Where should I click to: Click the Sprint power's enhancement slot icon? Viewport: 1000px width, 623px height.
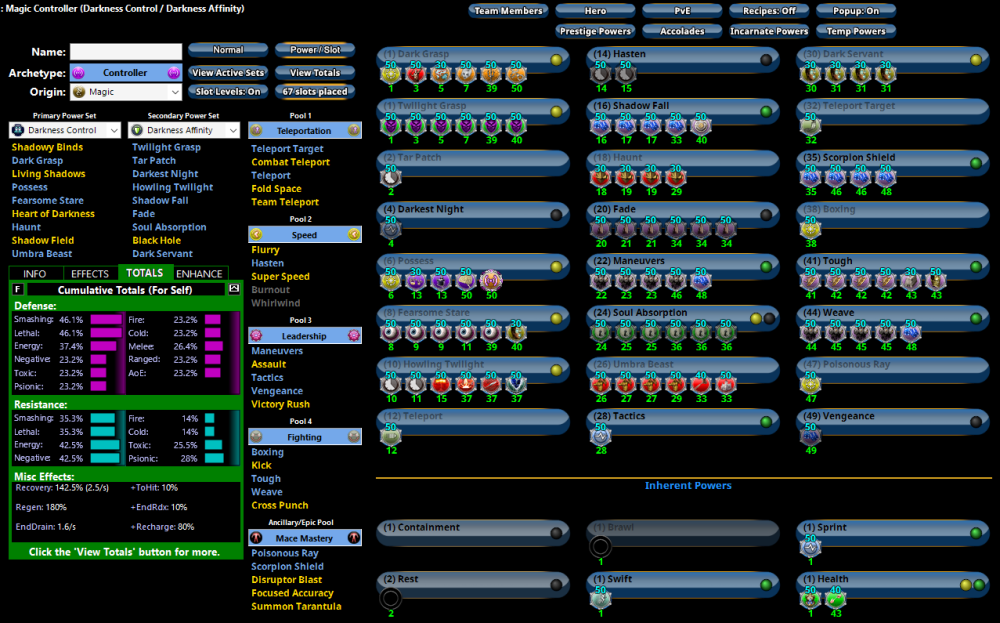click(811, 546)
